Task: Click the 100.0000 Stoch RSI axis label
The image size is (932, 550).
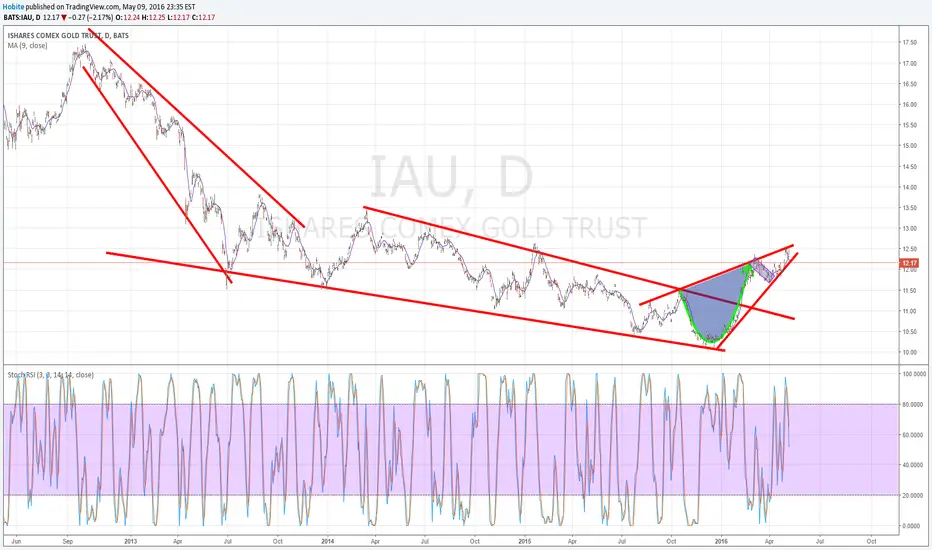Action: tap(914, 374)
